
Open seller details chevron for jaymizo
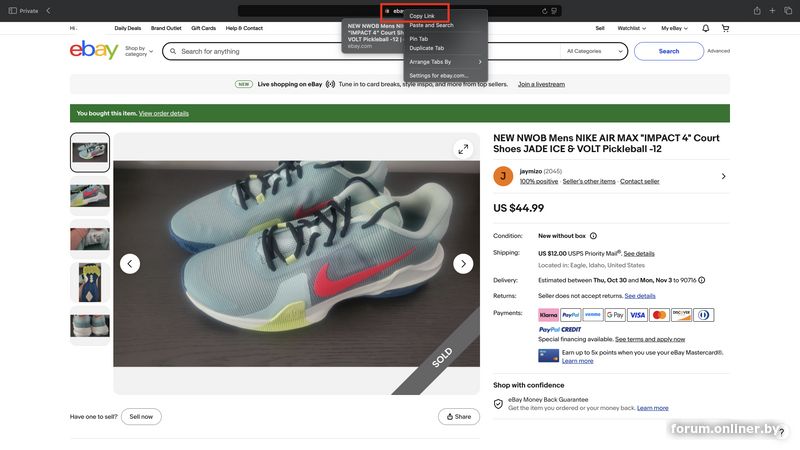pyautogui.click(x=723, y=176)
